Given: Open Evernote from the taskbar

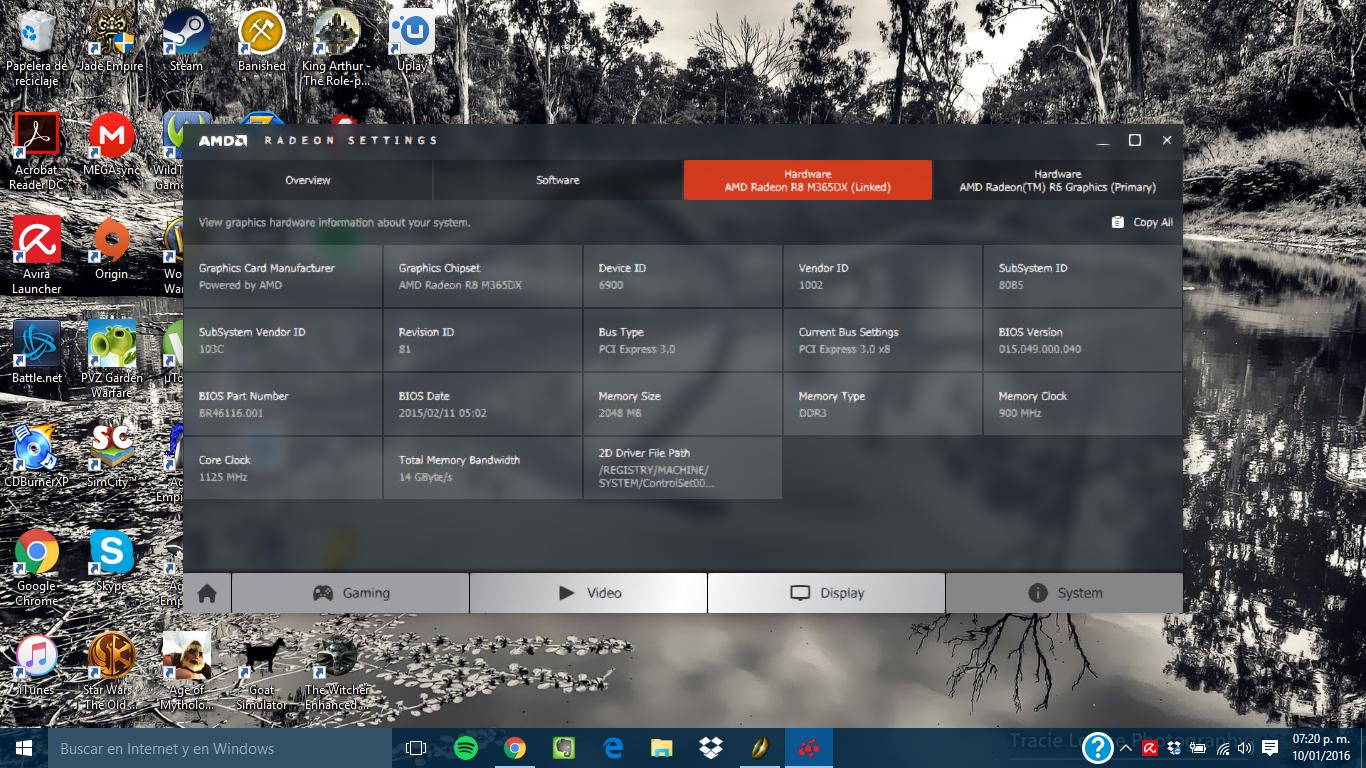Looking at the screenshot, I should pos(564,748).
